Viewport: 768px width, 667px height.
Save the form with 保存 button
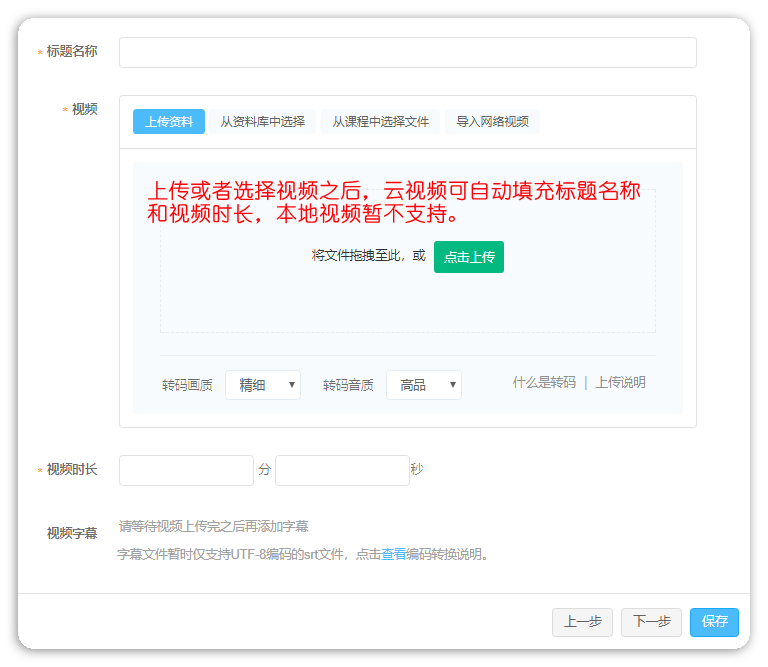[714, 622]
